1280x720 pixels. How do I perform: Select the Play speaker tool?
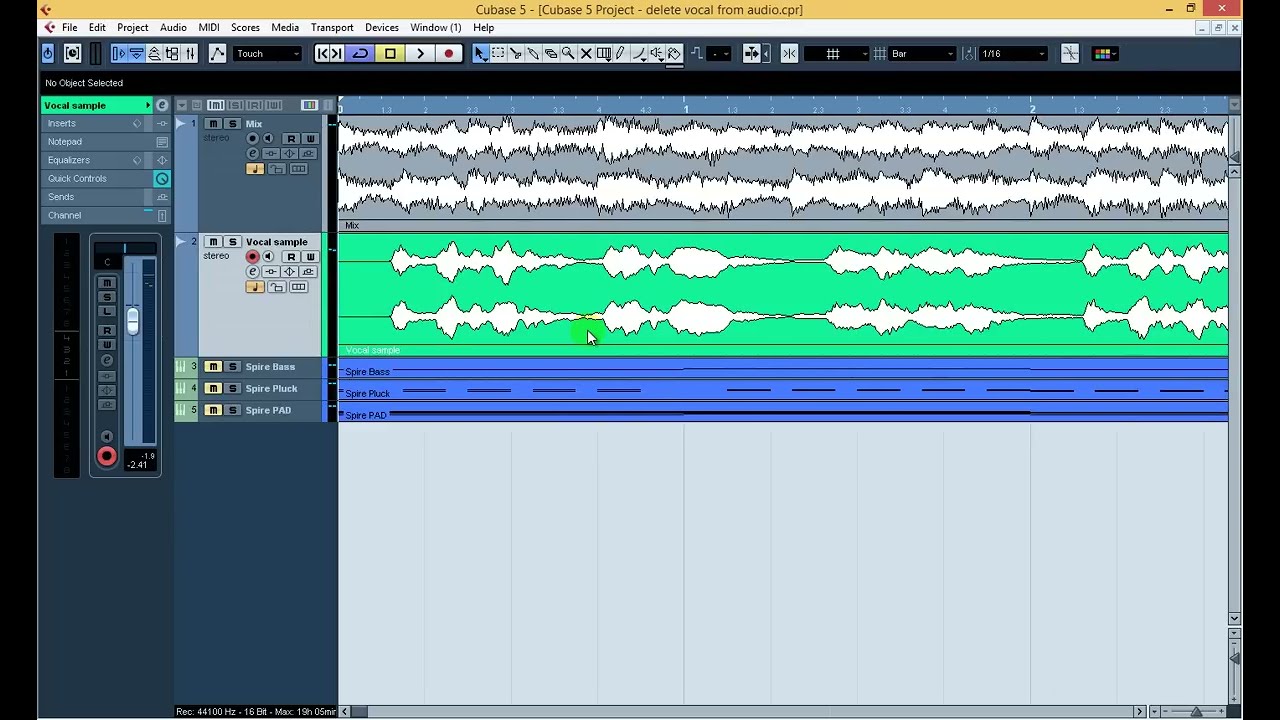coord(656,53)
